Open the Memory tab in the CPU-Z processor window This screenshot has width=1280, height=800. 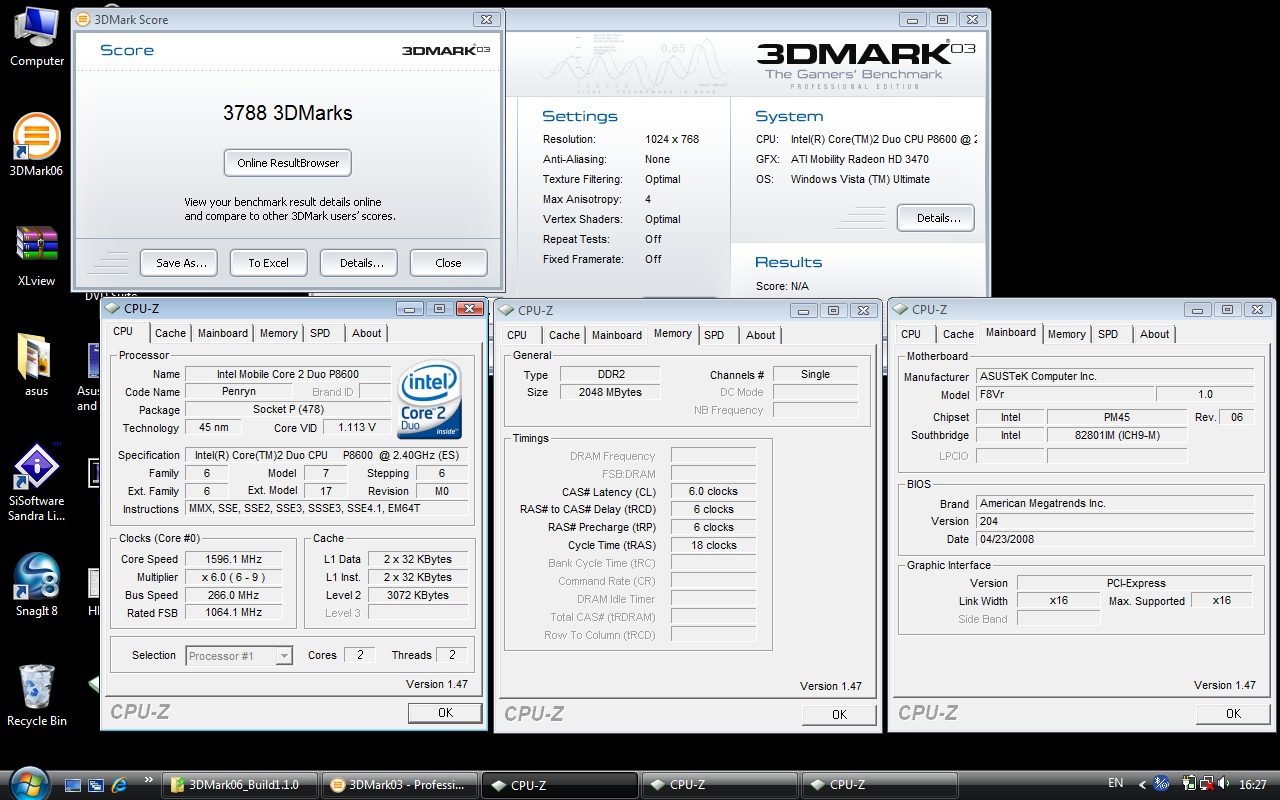278,333
